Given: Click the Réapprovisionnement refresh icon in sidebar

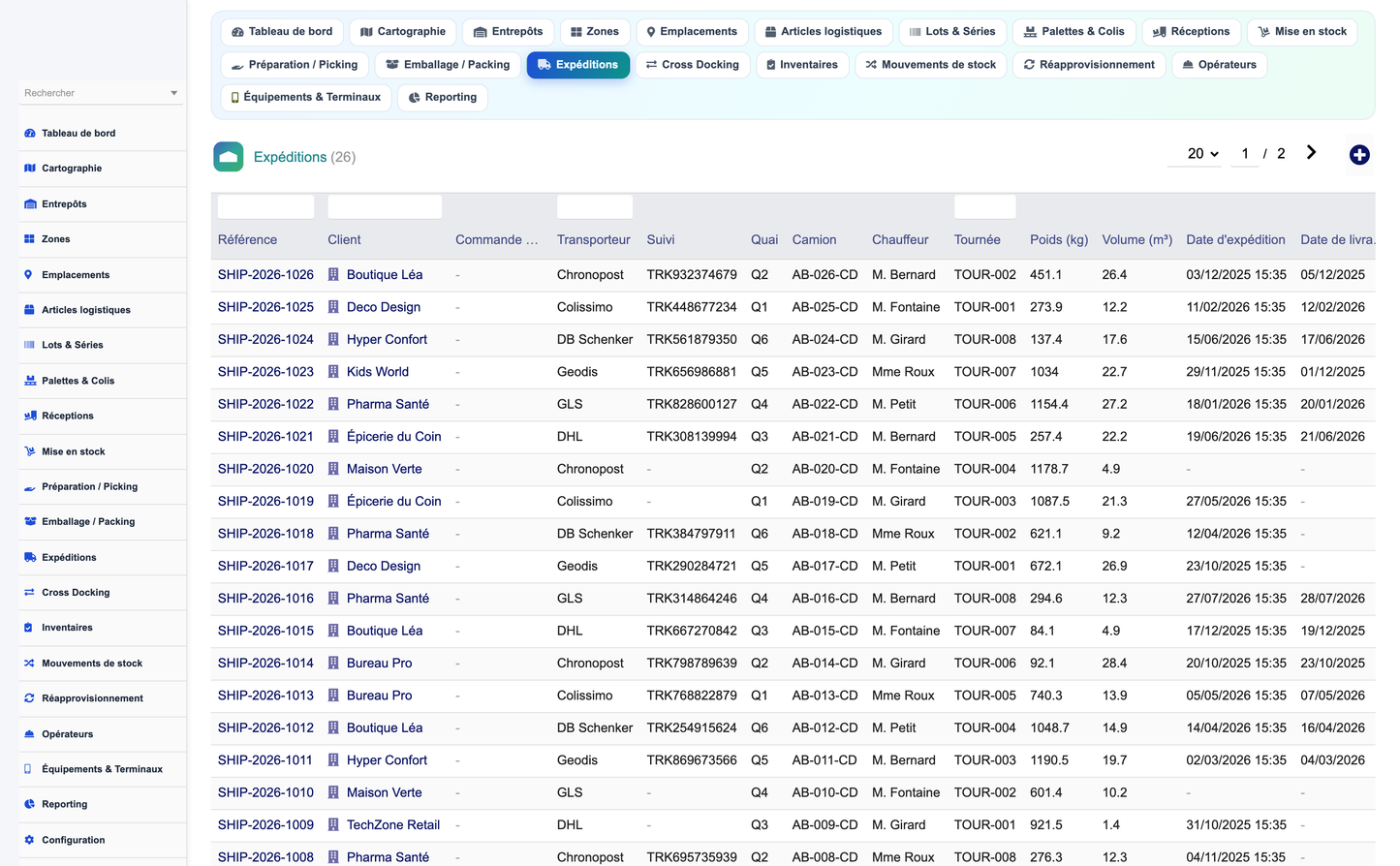Looking at the screenshot, I should tap(29, 698).
